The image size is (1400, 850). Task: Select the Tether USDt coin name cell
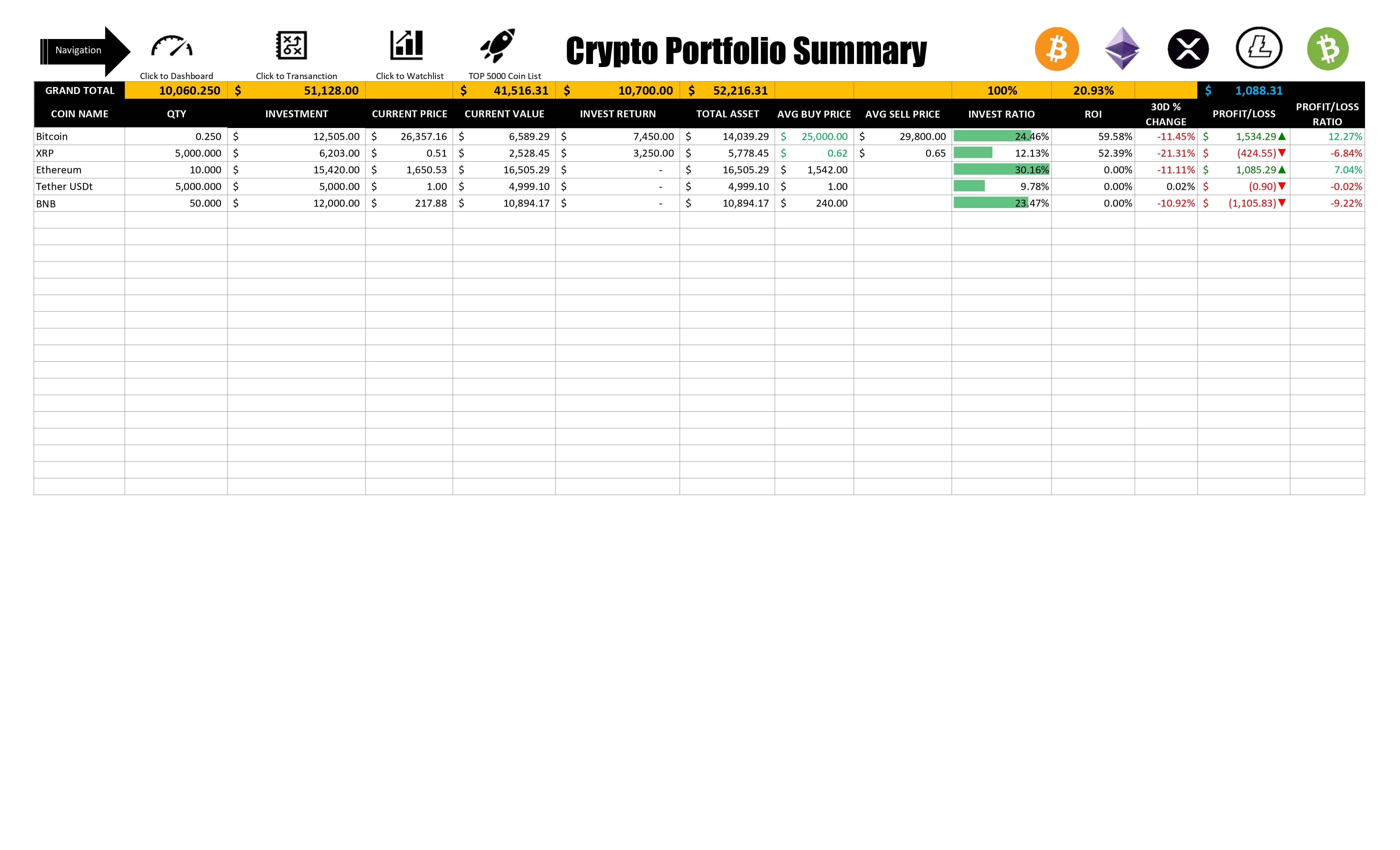pyautogui.click(x=80, y=186)
